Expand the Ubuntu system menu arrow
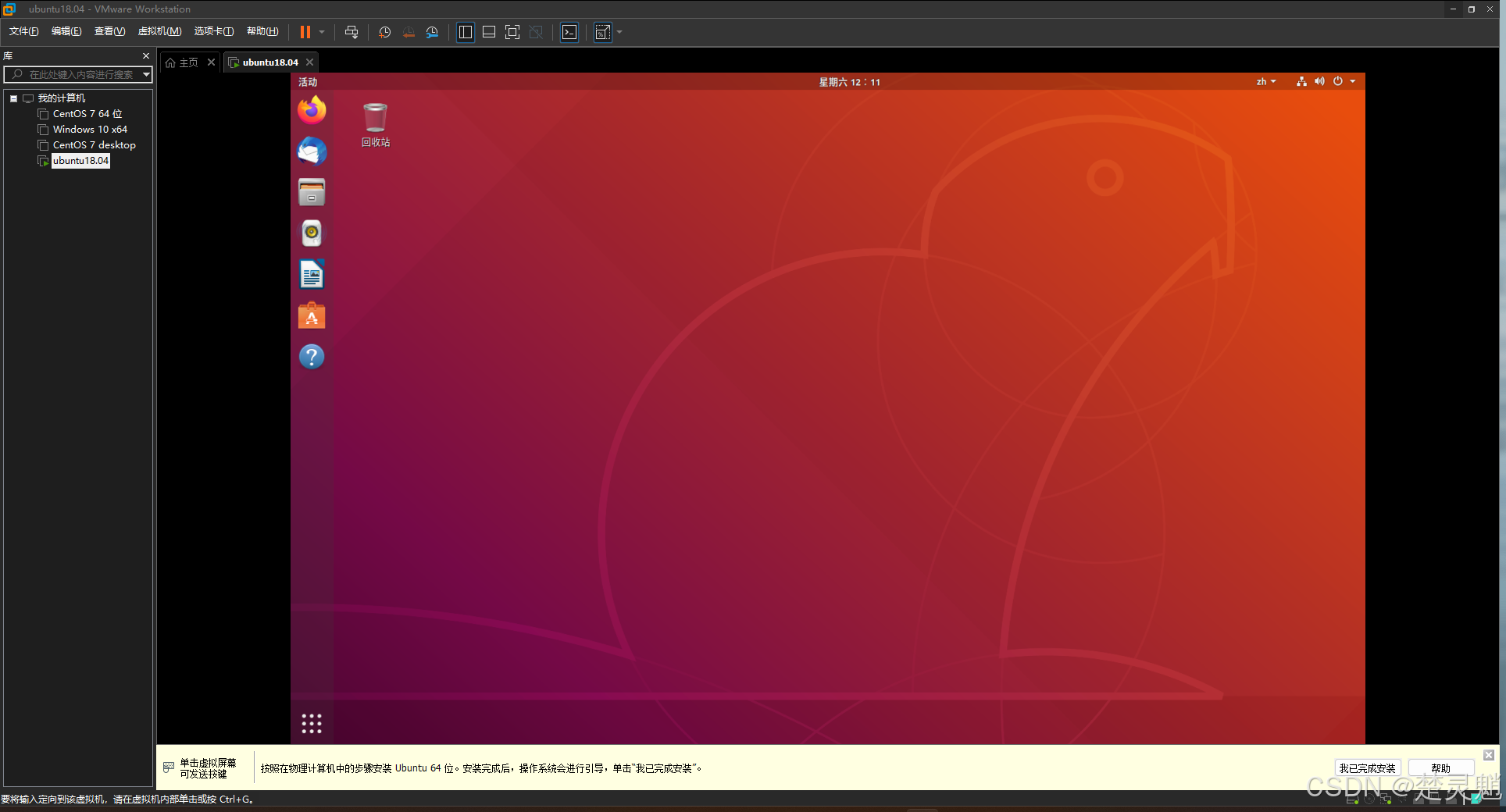 point(1353,81)
